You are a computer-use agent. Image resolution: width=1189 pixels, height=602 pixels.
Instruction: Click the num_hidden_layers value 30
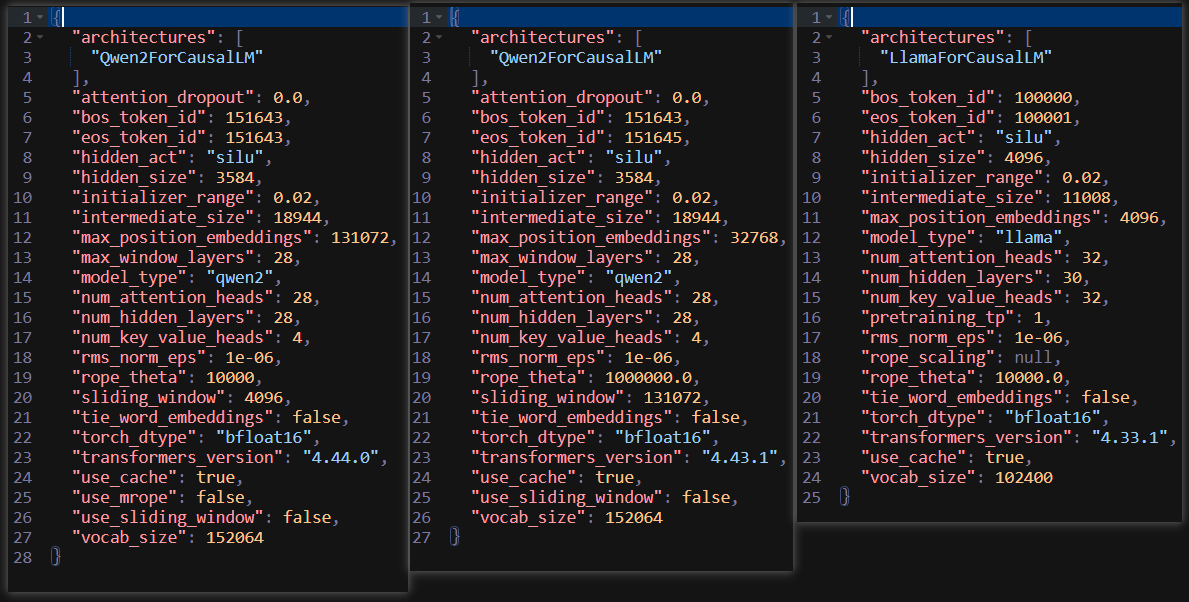coord(1071,277)
